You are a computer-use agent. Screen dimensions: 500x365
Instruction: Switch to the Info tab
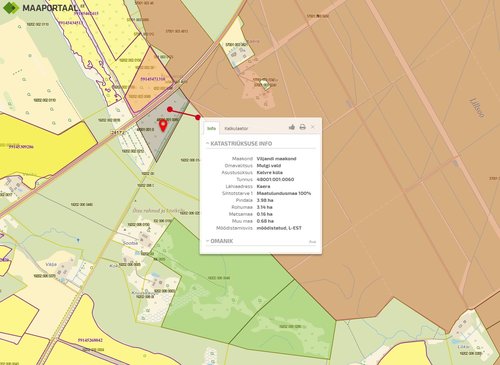tap(211, 128)
